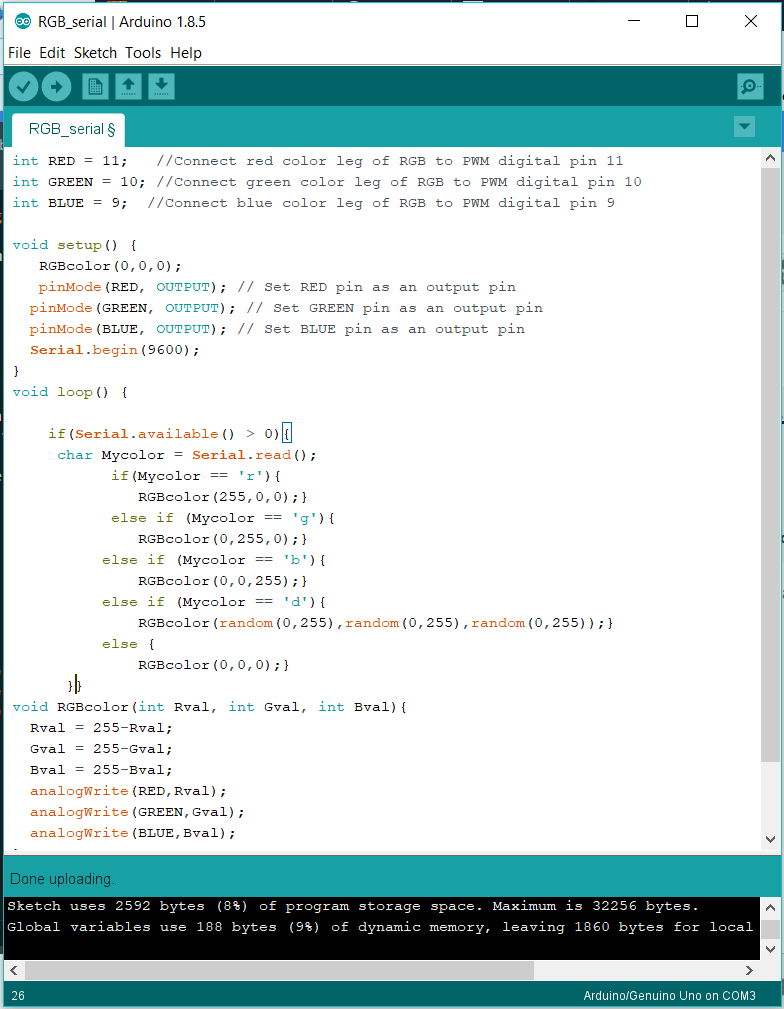784x1009 pixels.
Task: Click "else if (Mycolor == 'd'){" line
Action: coord(214,602)
